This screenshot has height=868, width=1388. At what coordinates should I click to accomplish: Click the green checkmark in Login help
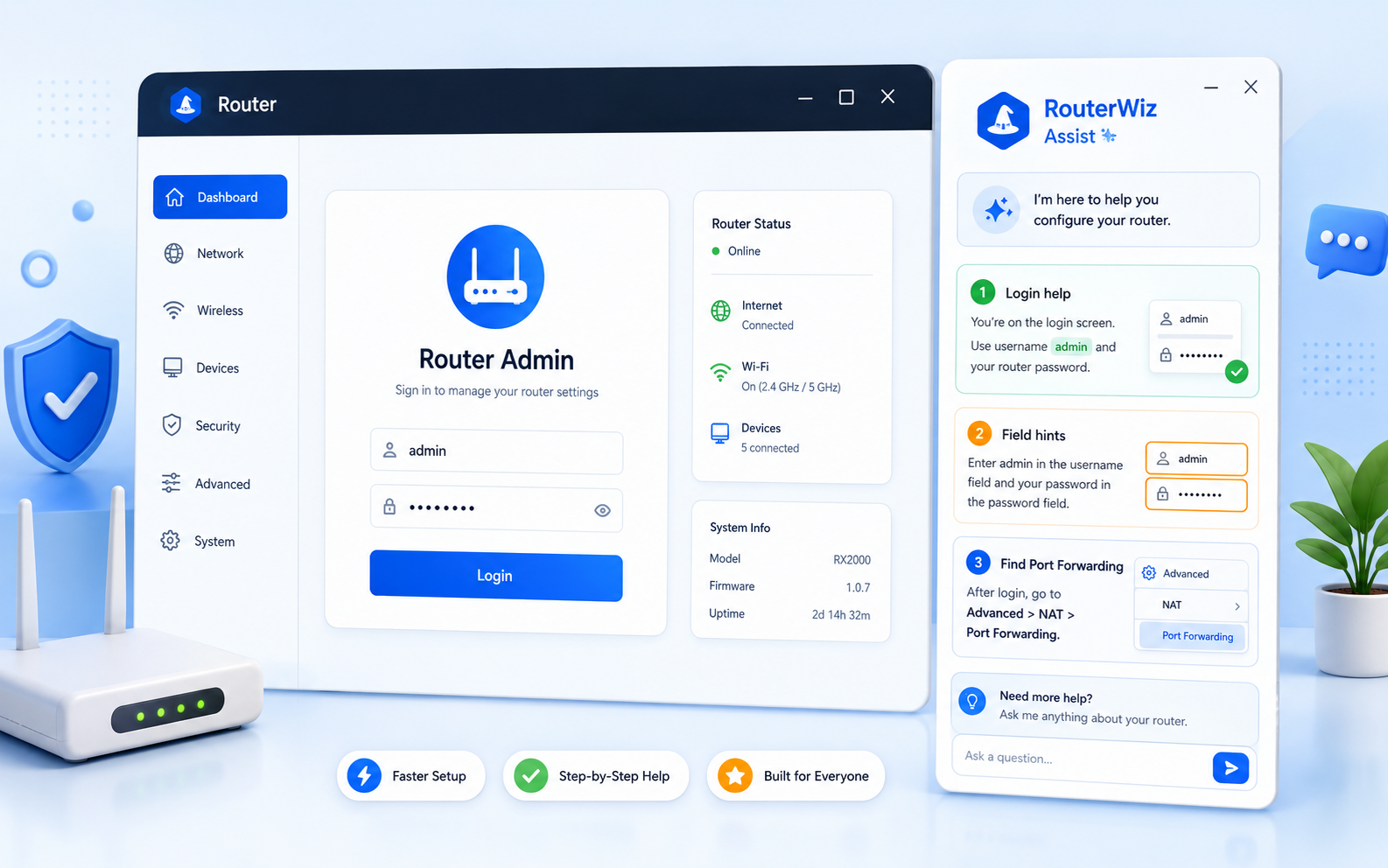click(1237, 372)
